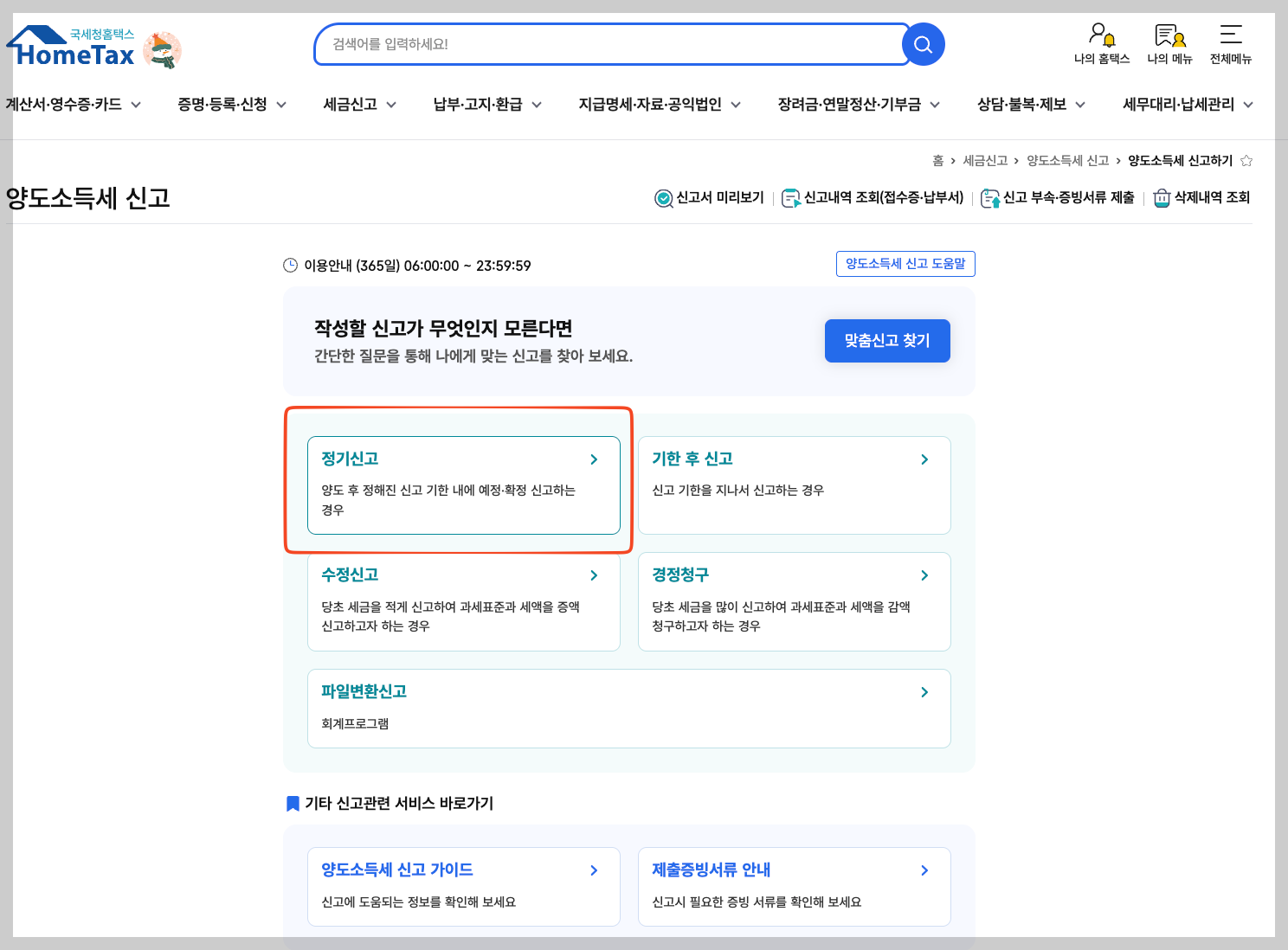The height and width of the screenshot is (950, 1288).
Task: Open 상담·불복·제보 menu
Action: (x=1021, y=105)
